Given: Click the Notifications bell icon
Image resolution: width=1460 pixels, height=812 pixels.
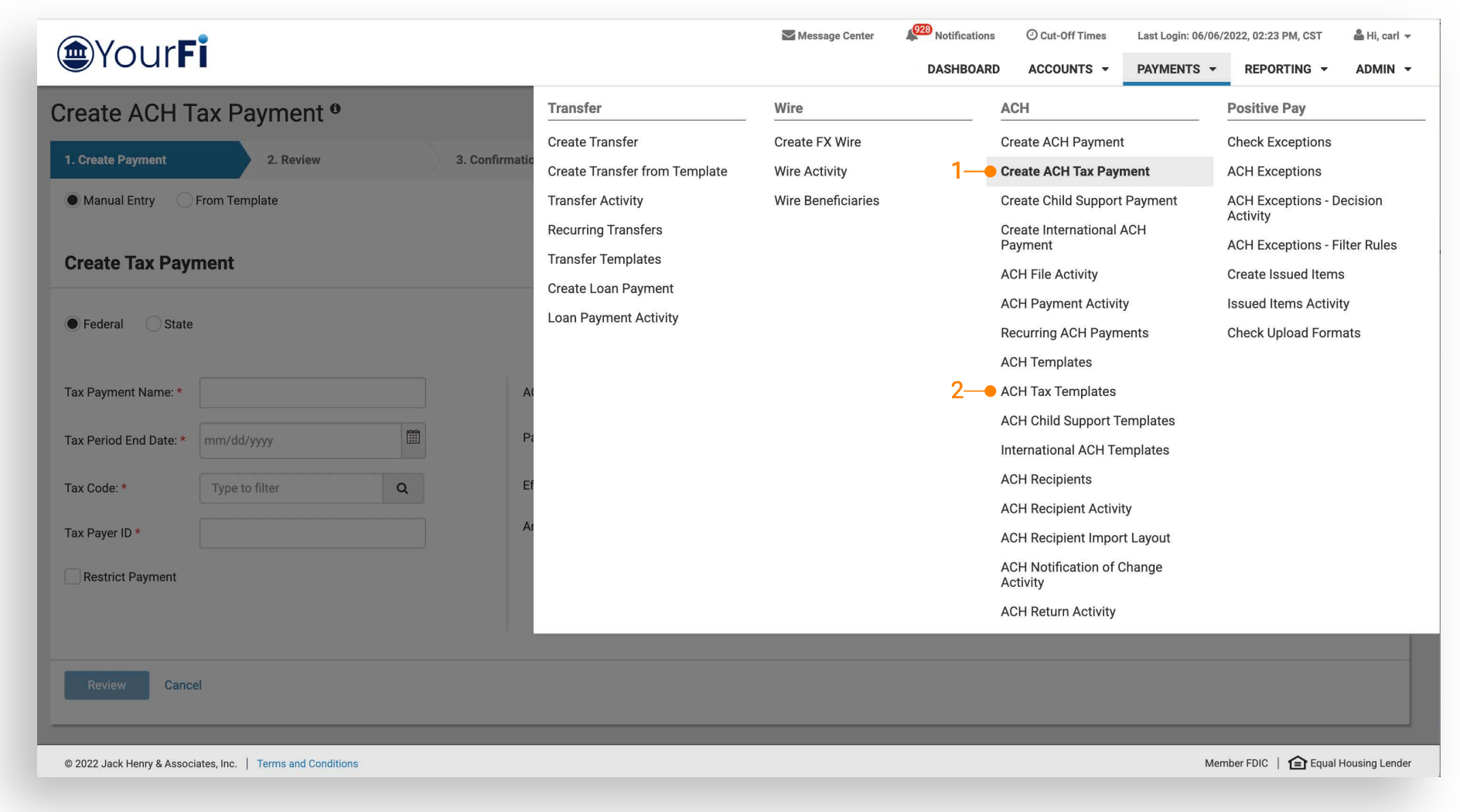Looking at the screenshot, I should point(913,36).
